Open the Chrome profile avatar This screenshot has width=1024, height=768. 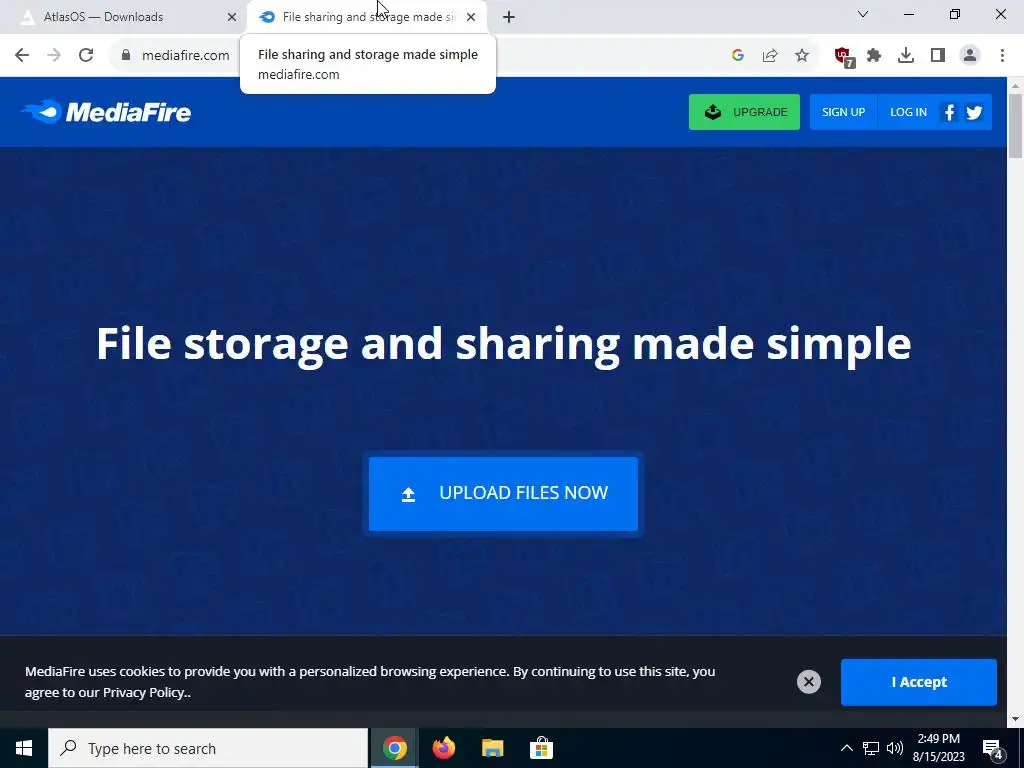pos(970,56)
